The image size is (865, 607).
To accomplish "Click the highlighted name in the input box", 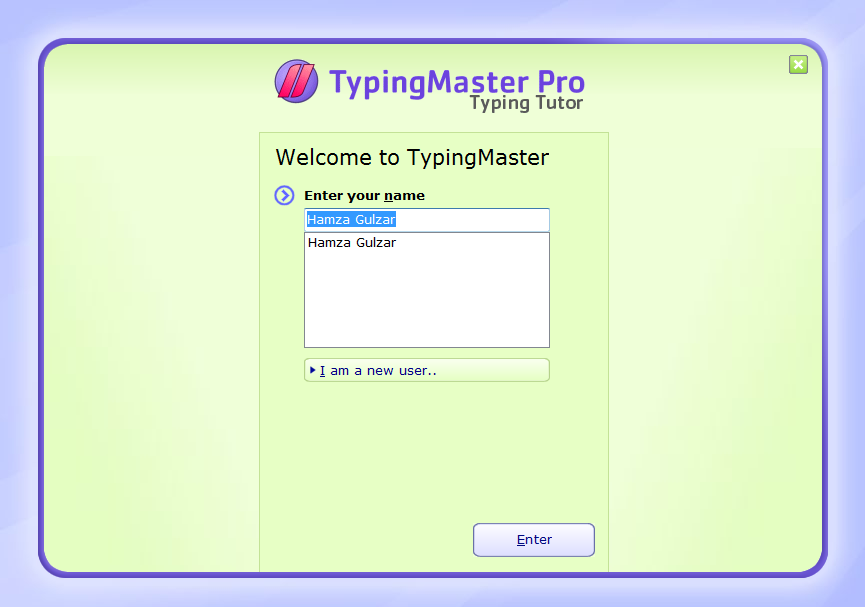I will coord(352,219).
